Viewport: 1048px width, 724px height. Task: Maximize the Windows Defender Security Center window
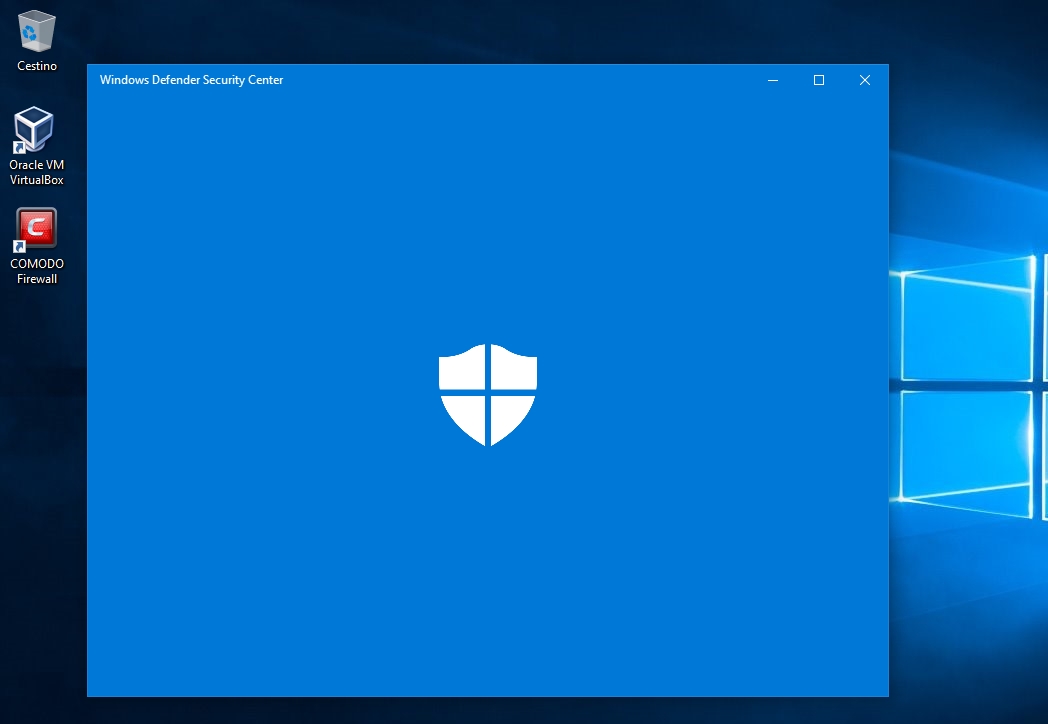click(819, 80)
